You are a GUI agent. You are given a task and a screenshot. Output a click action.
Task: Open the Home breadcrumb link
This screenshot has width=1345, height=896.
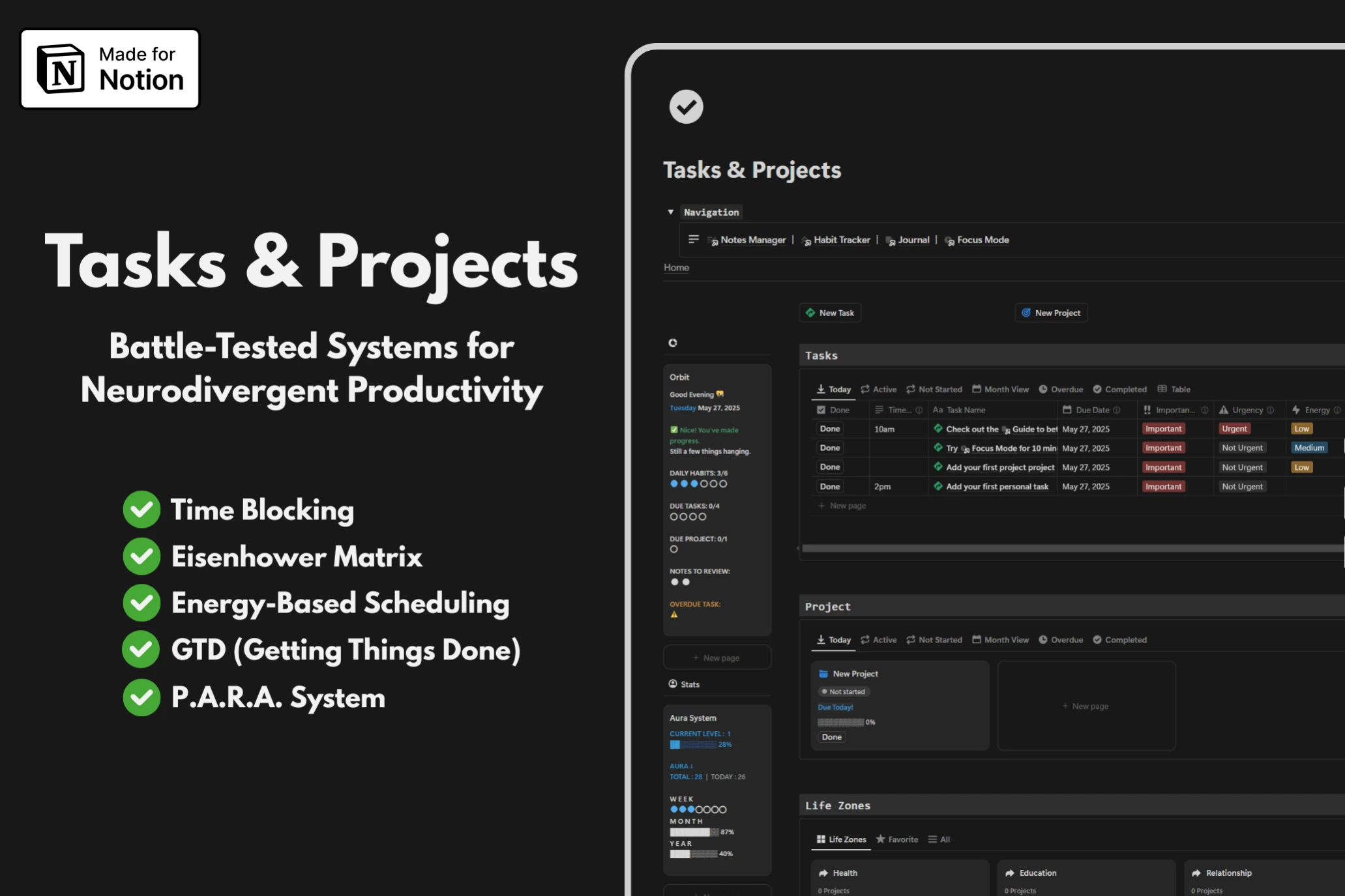point(676,267)
